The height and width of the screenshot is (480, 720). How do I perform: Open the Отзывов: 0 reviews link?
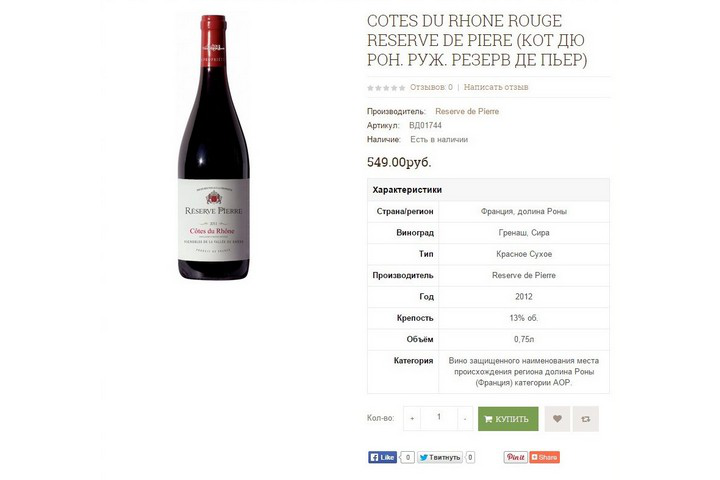point(431,87)
